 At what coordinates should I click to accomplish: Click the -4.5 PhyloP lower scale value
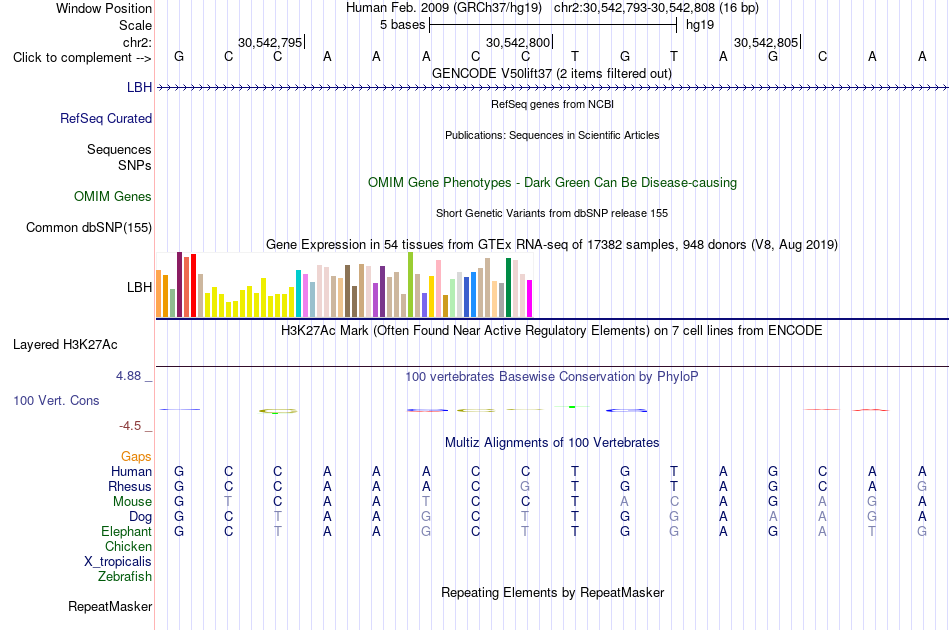130,426
